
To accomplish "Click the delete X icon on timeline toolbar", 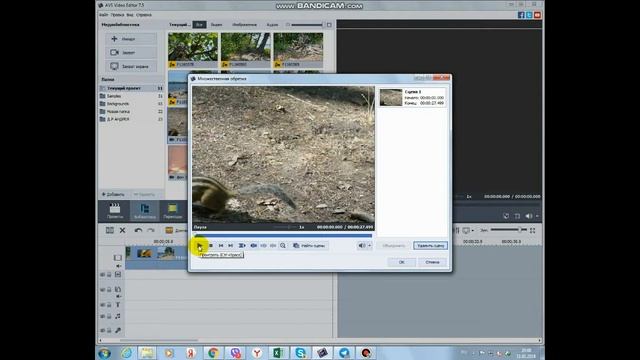I will pyautogui.click(x=122, y=230).
